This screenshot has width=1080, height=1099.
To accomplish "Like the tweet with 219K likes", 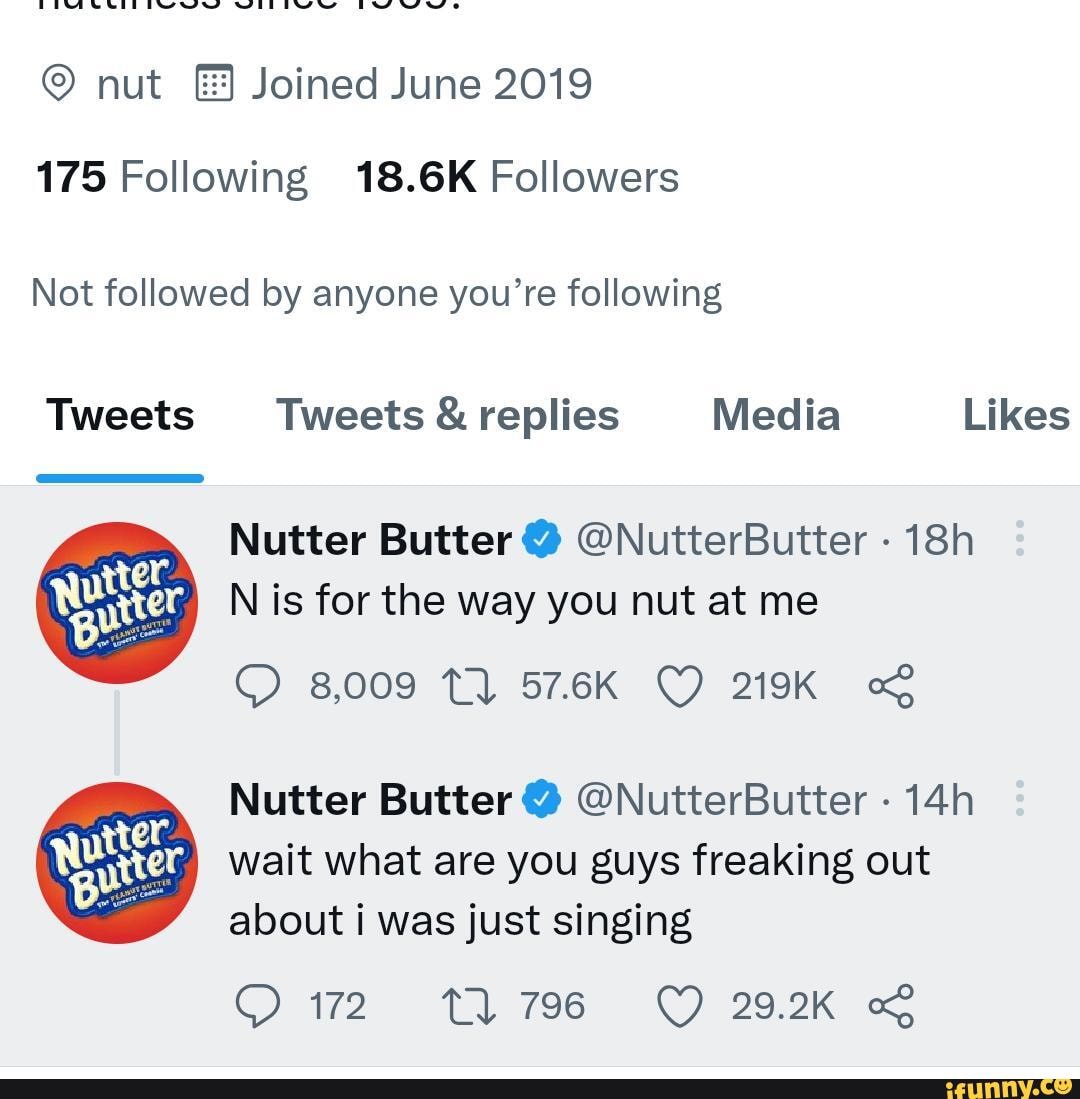I will click(680, 686).
